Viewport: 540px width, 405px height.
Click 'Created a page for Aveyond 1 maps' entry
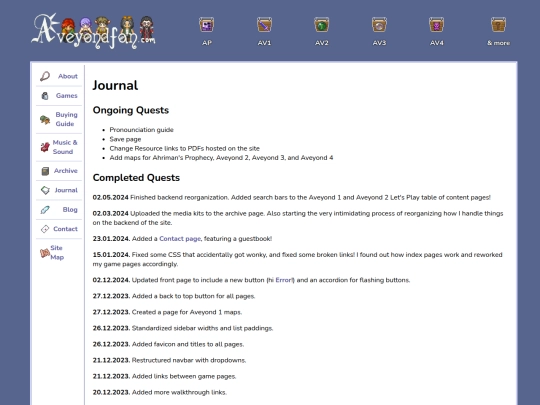[x=167, y=312]
